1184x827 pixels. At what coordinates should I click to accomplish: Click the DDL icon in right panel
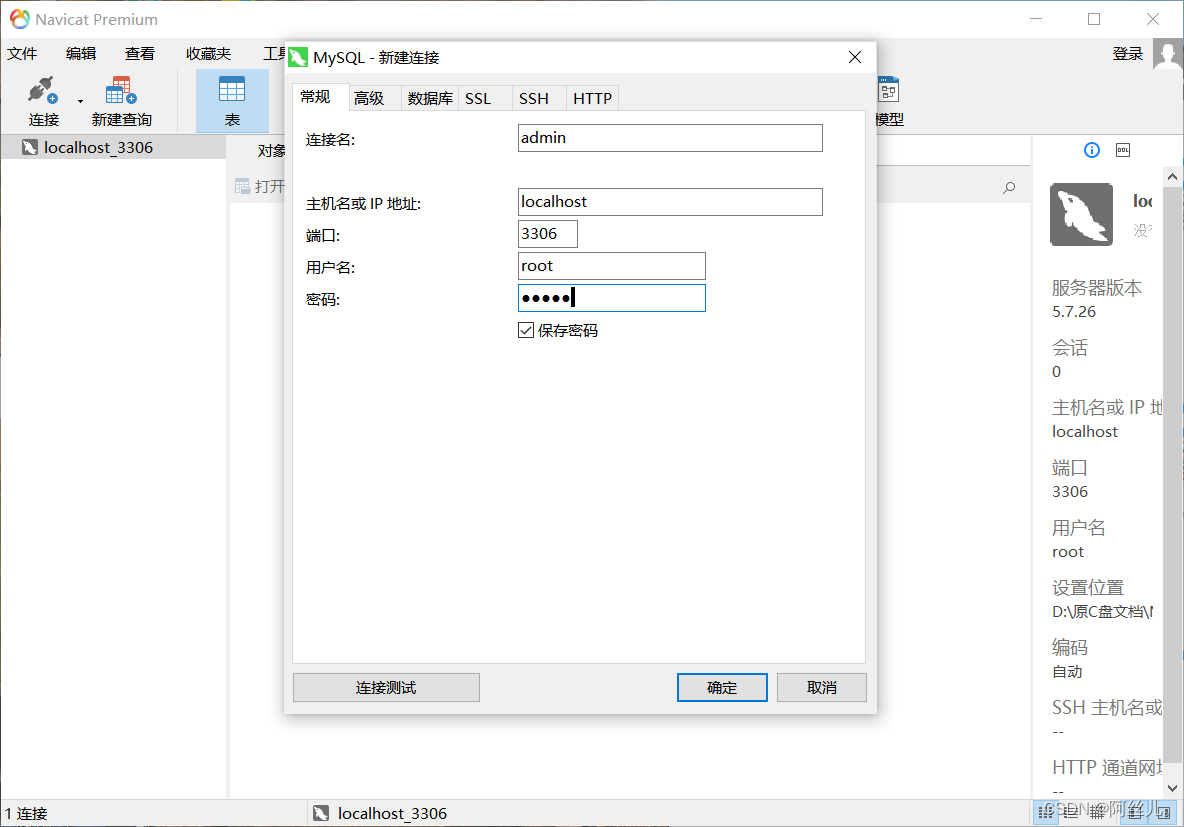click(x=1123, y=150)
